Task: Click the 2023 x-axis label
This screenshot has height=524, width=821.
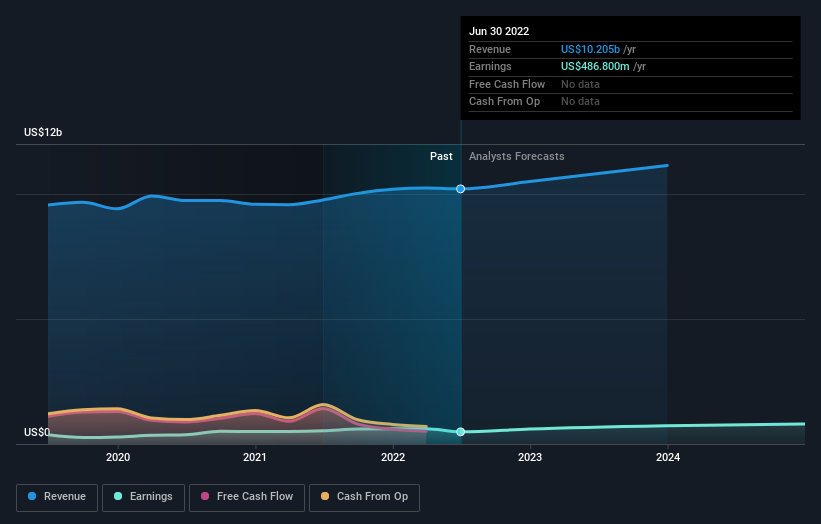Action: coord(530,458)
